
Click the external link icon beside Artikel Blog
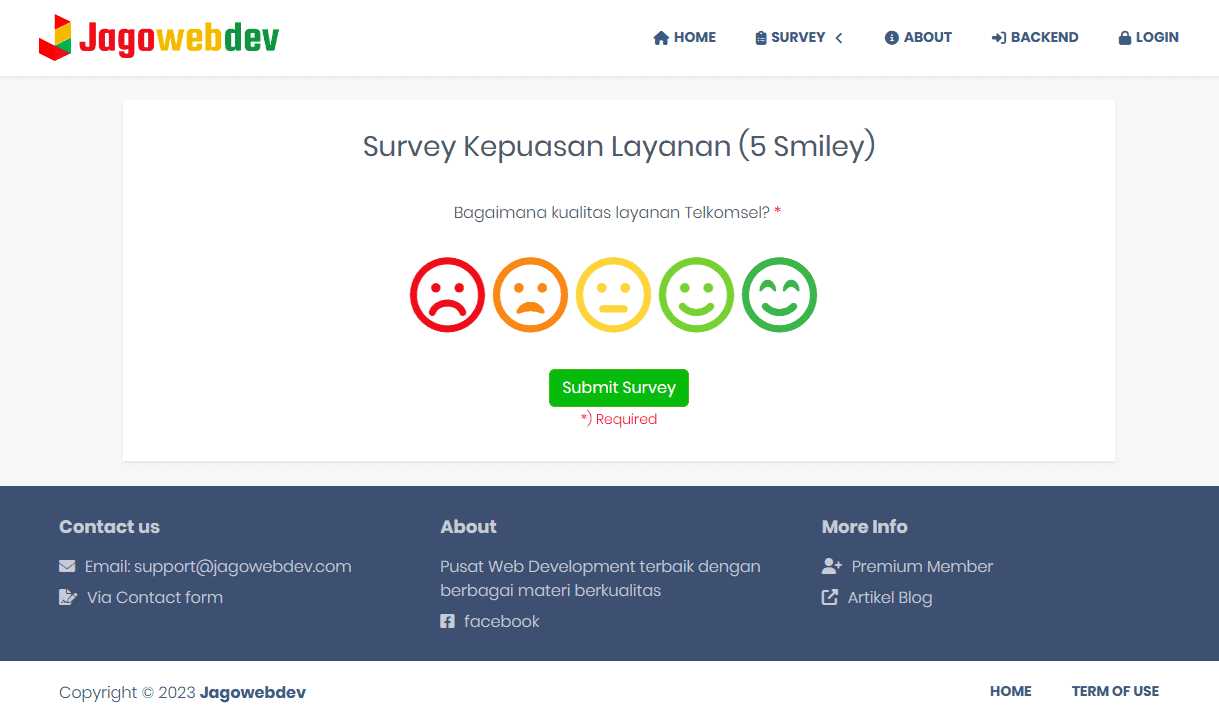pos(830,597)
